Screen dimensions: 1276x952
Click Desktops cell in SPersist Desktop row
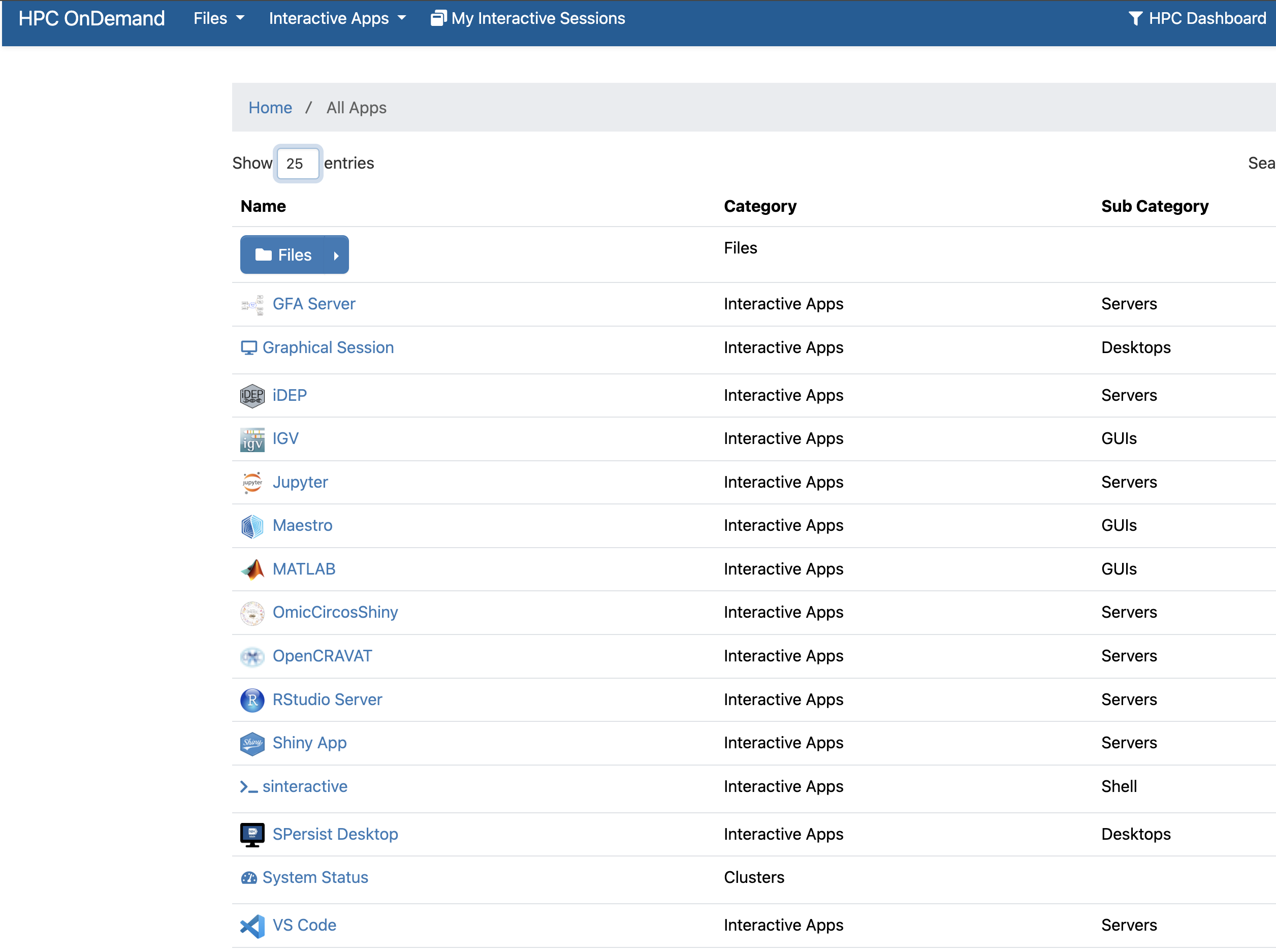coord(1136,835)
